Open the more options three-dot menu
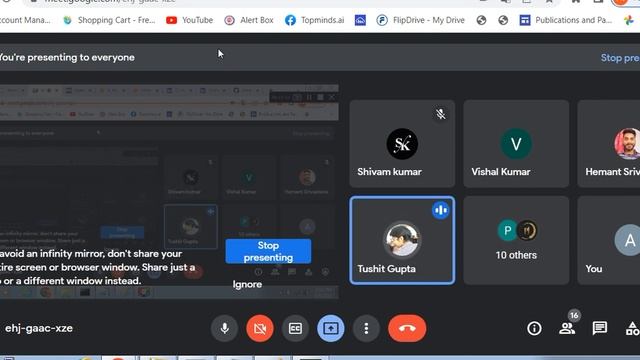The height and width of the screenshot is (360, 640). [x=366, y=328]
